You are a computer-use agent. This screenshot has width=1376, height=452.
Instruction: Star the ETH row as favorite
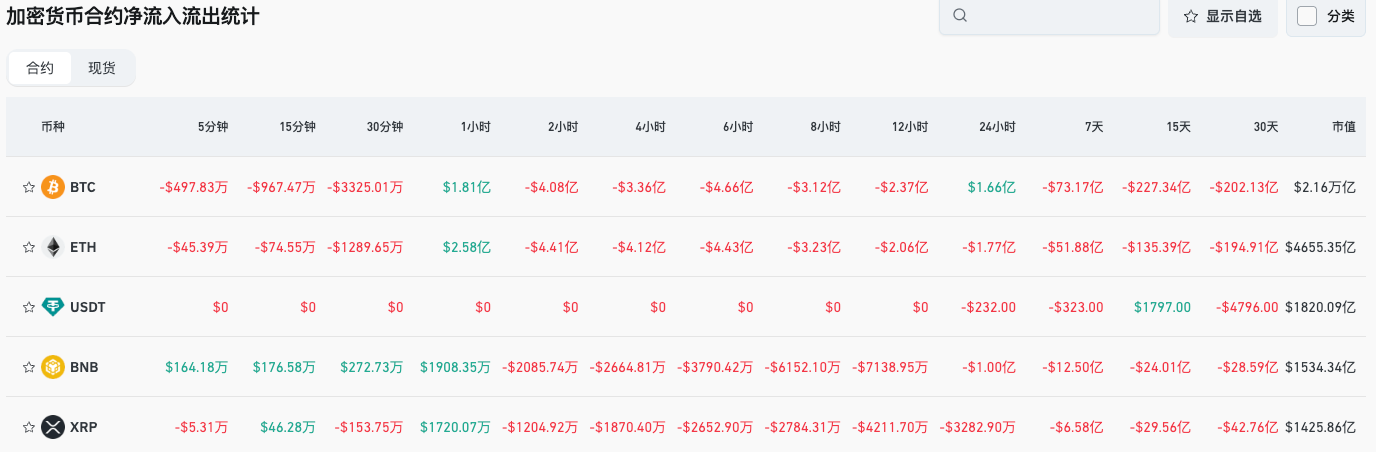pyautogui.click(x=29, y=247)
